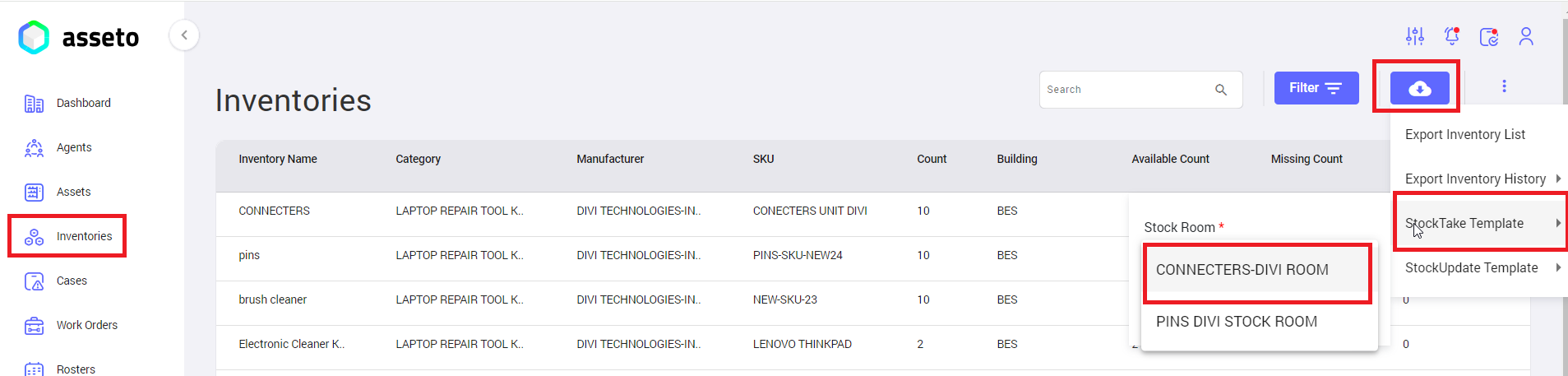Open the pins inventory row name

[249, 255]
